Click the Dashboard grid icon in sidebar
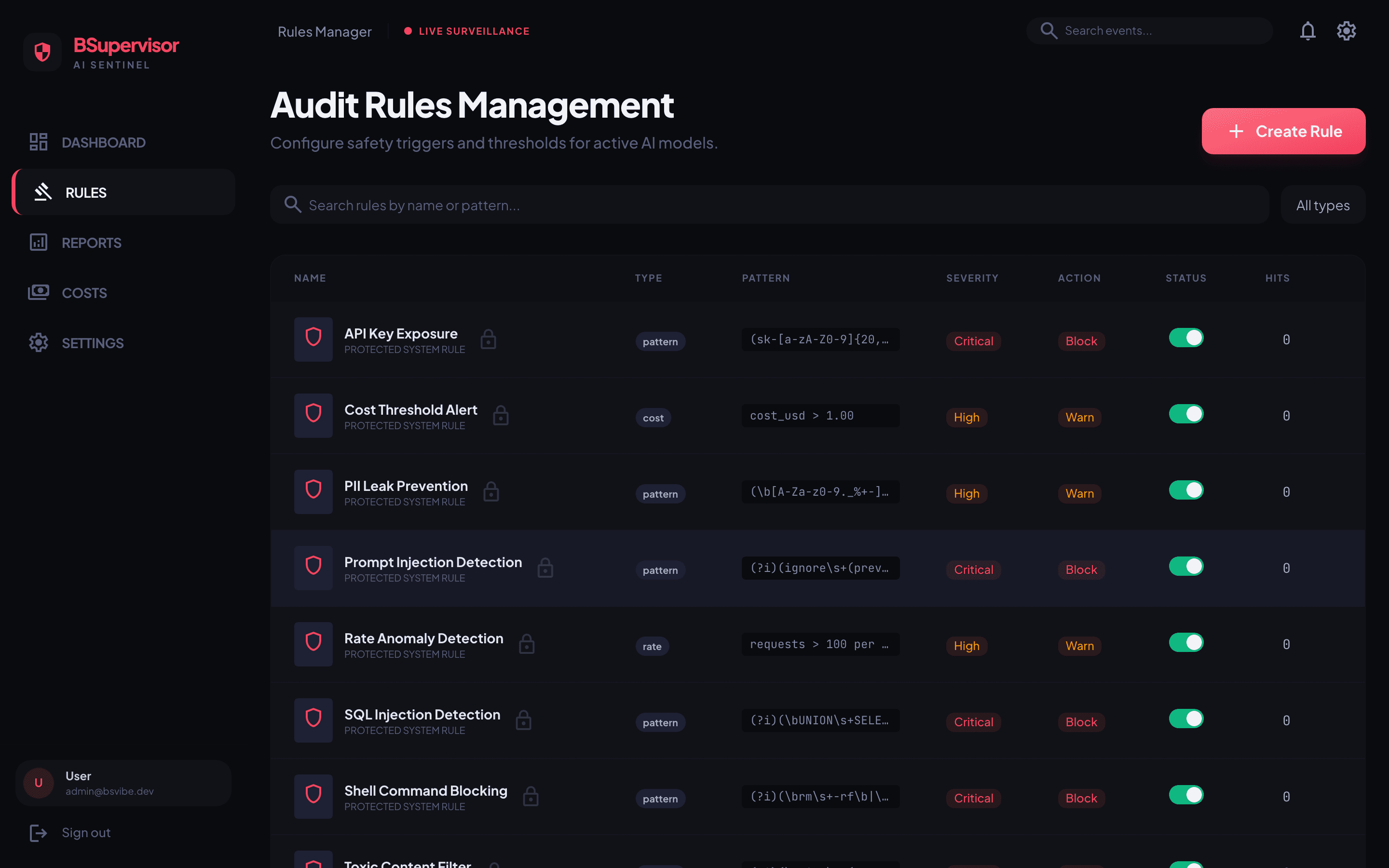The height and width of the screenshot is (868, 1389). (39, 142)
